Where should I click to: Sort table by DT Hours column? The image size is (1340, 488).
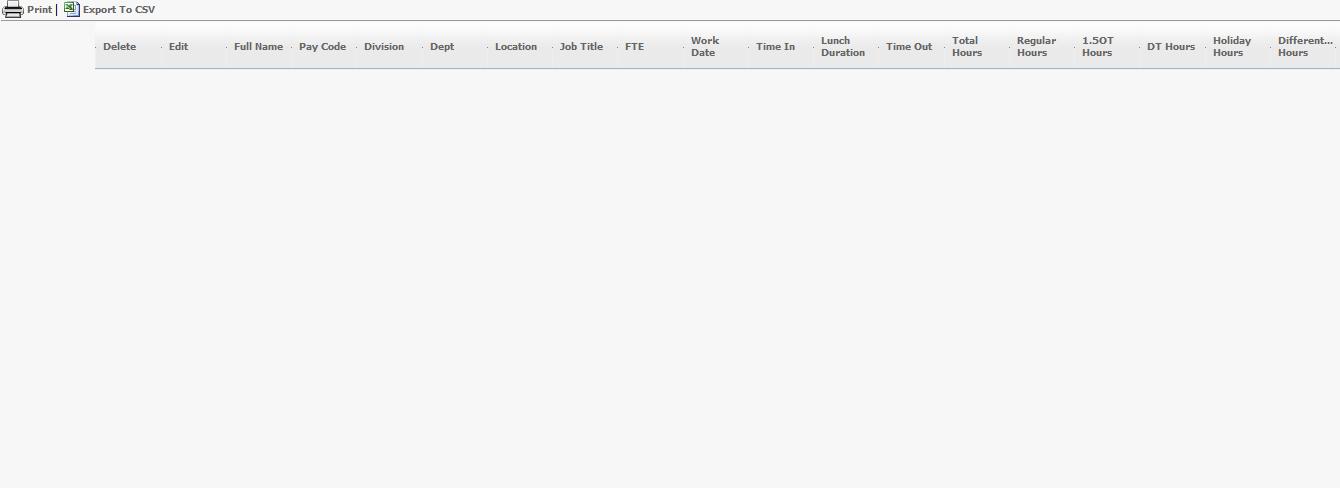(x=1171, y=47)
